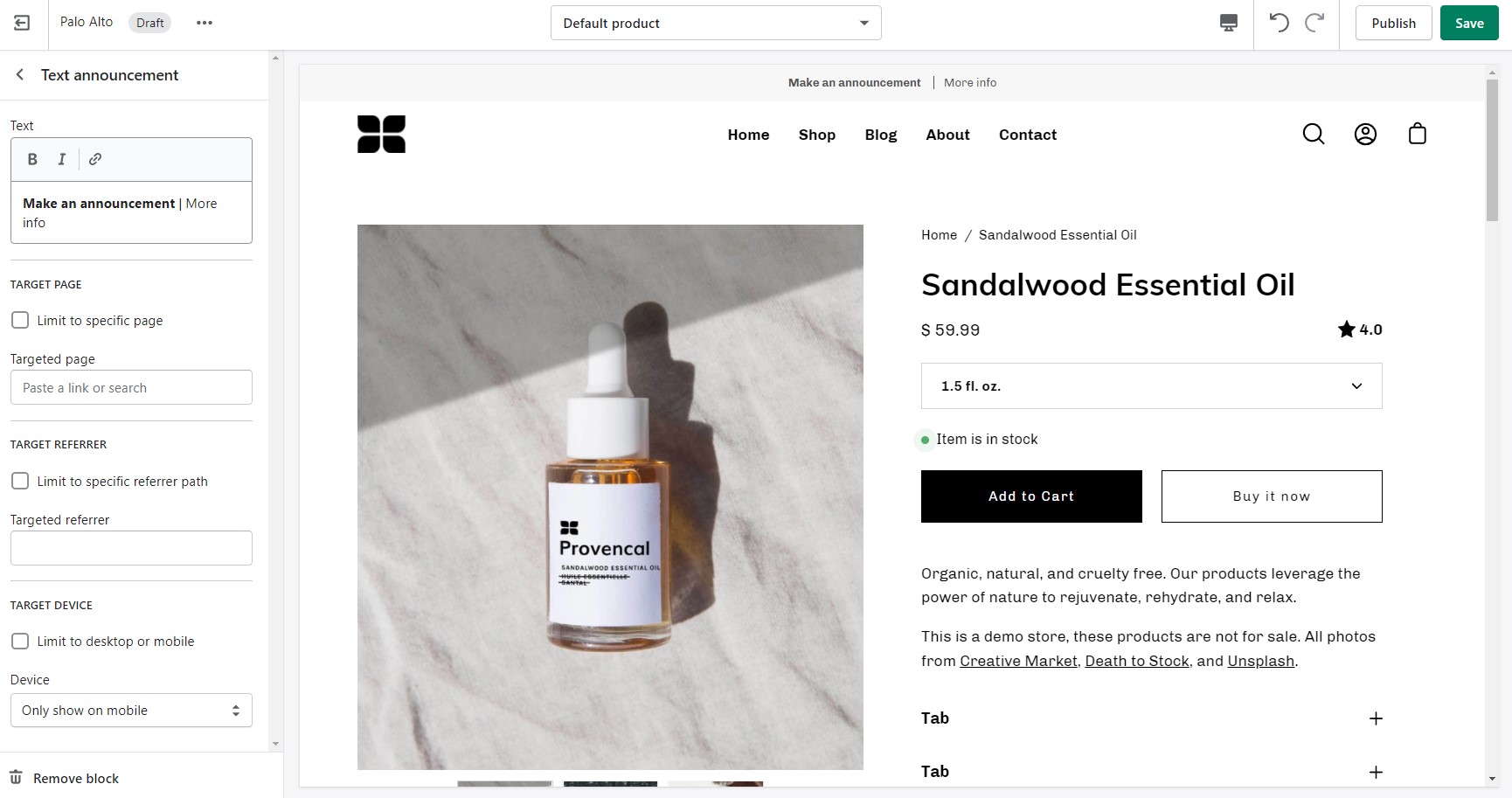Toggle Limit to desktop or mobile

20,641
